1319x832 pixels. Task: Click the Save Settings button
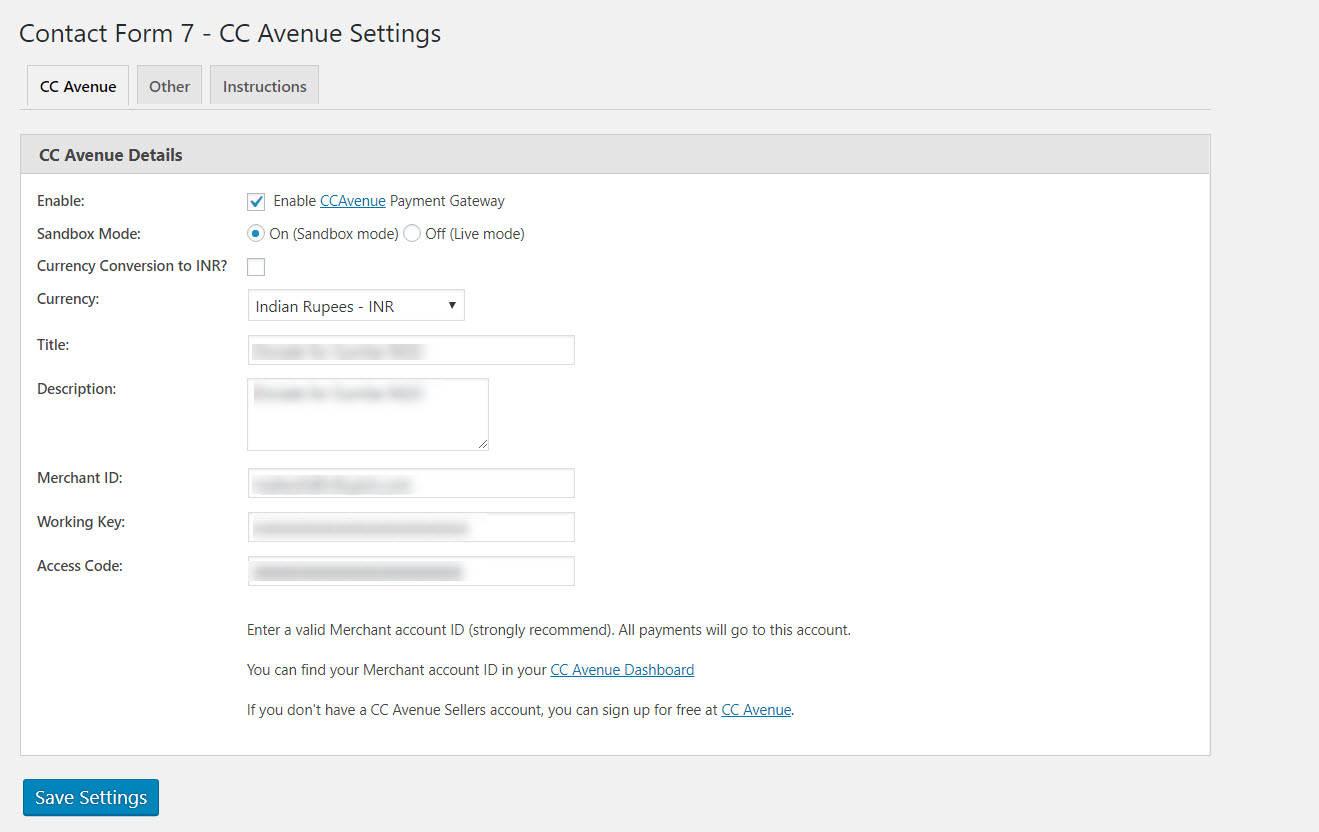tap(91, 797)
